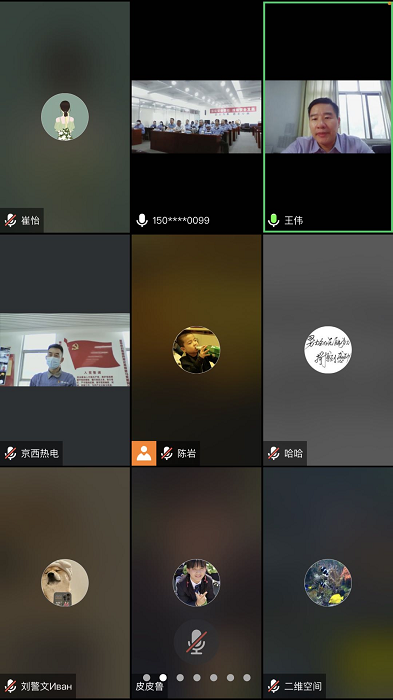Select 哈哈's calligraphy avatar
The width and height of the screenshot is (393, 700).
[328, 350]
